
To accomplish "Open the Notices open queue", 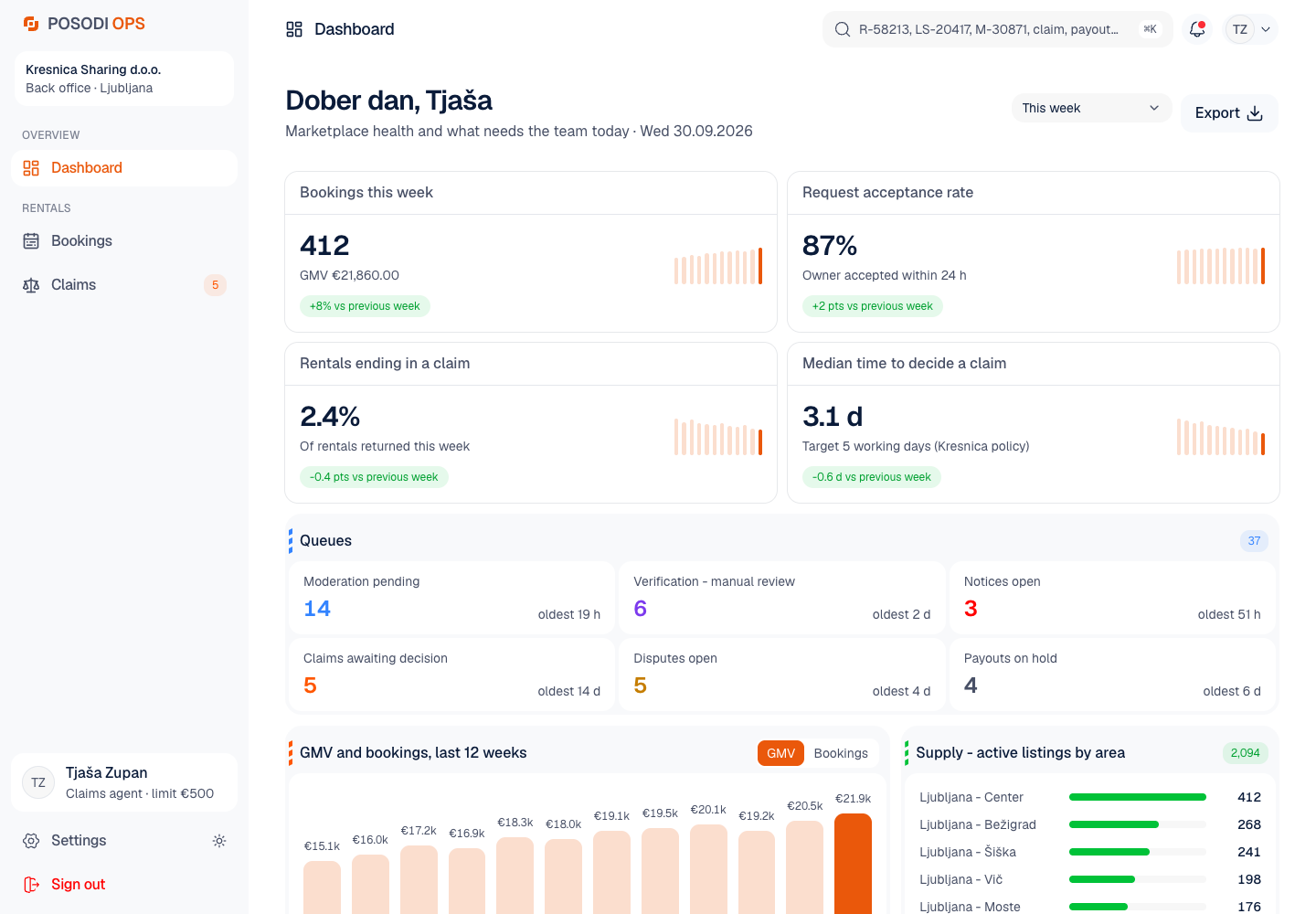I will coord(1112,598).
